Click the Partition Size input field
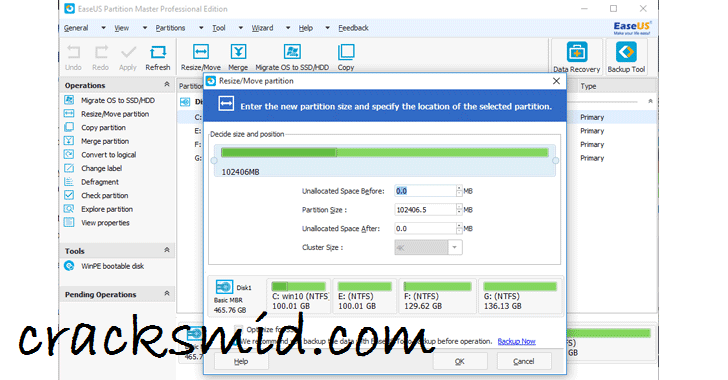Image resolution: width=728 pixels, height=380 pixels. (425, 210)
